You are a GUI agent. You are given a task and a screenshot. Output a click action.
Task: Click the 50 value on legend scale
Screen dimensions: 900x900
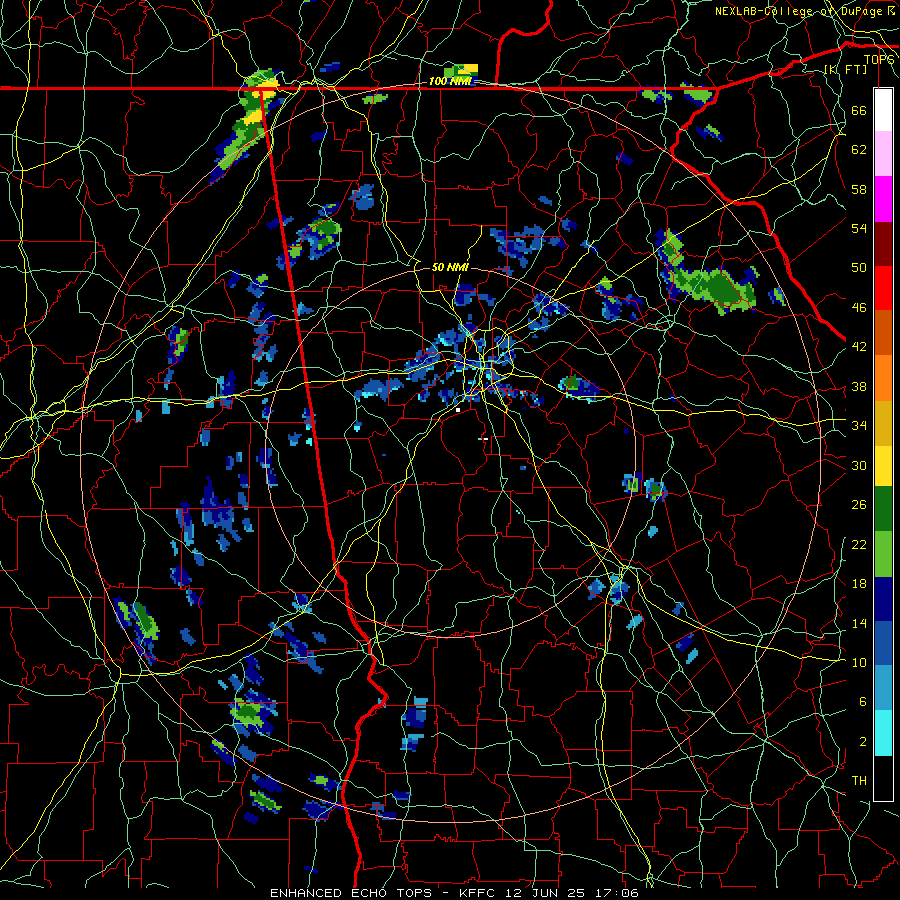pos(859,268)
